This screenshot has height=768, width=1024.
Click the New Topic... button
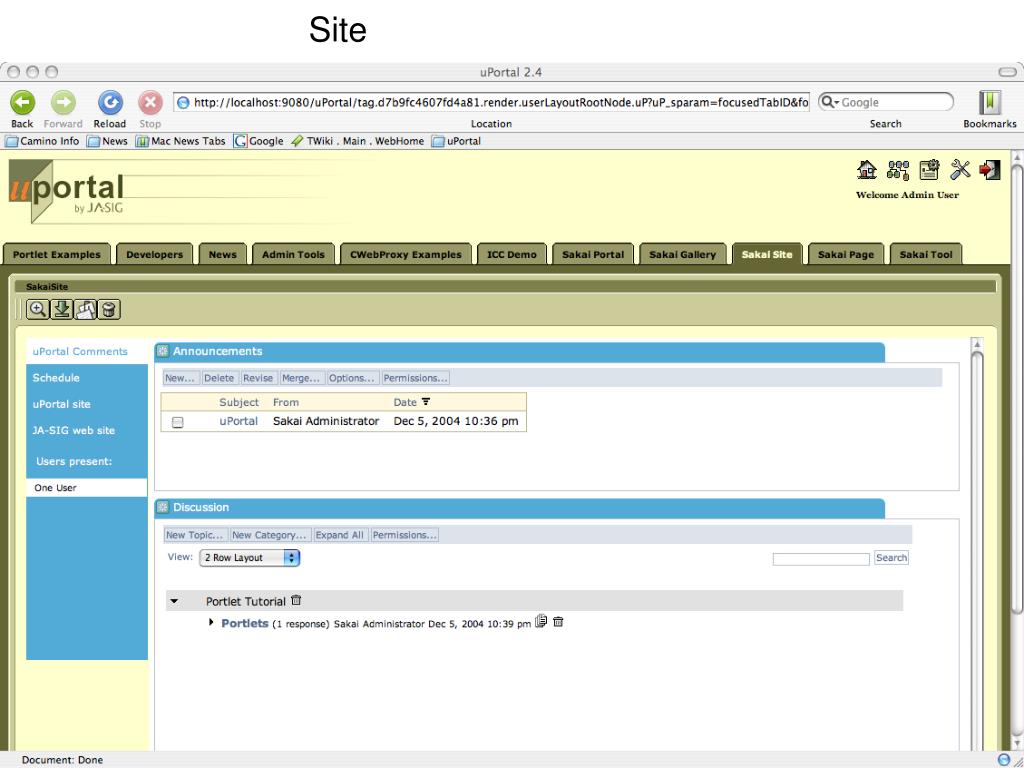click(x=195, y=535)
